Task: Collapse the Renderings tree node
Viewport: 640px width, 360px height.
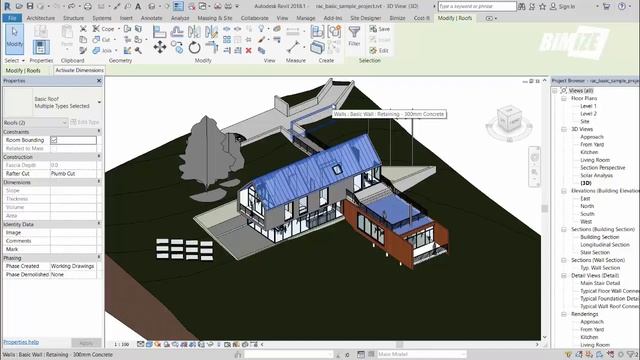Action: pos(564,314)
